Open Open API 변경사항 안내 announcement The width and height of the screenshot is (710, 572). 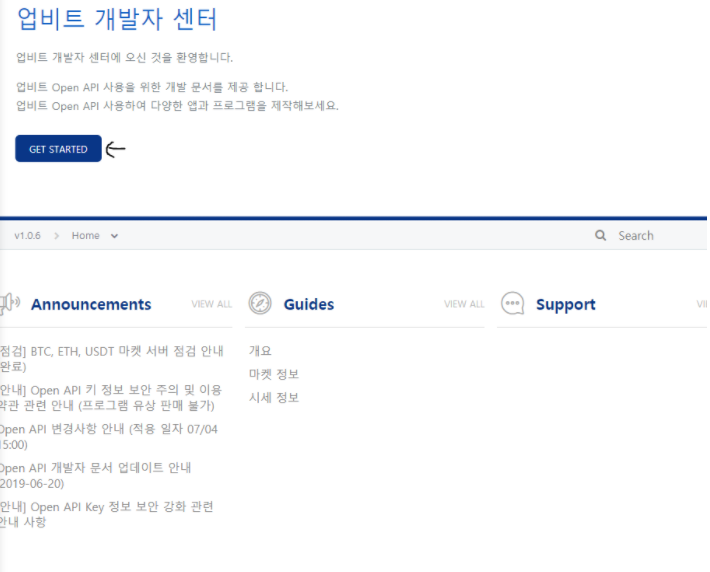point(109,437)
